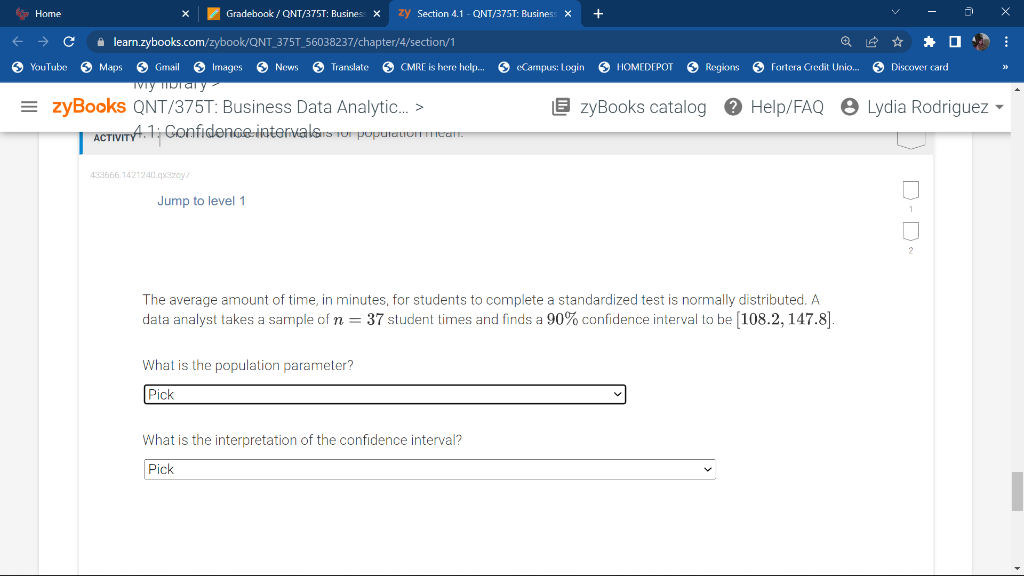
Task: Open zyBooks catalog icon
Action: 560,106
